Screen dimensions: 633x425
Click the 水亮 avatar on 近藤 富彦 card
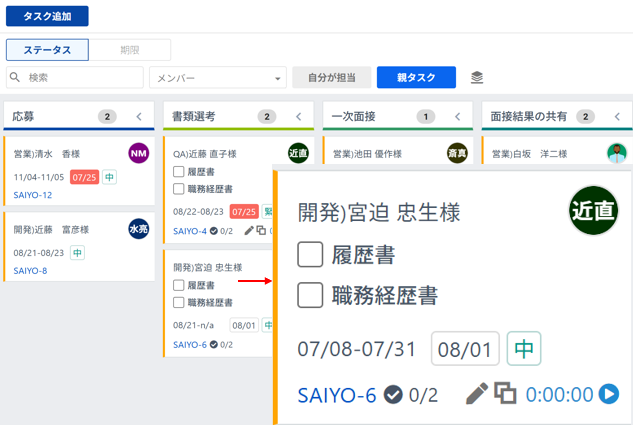coord(138,229)
